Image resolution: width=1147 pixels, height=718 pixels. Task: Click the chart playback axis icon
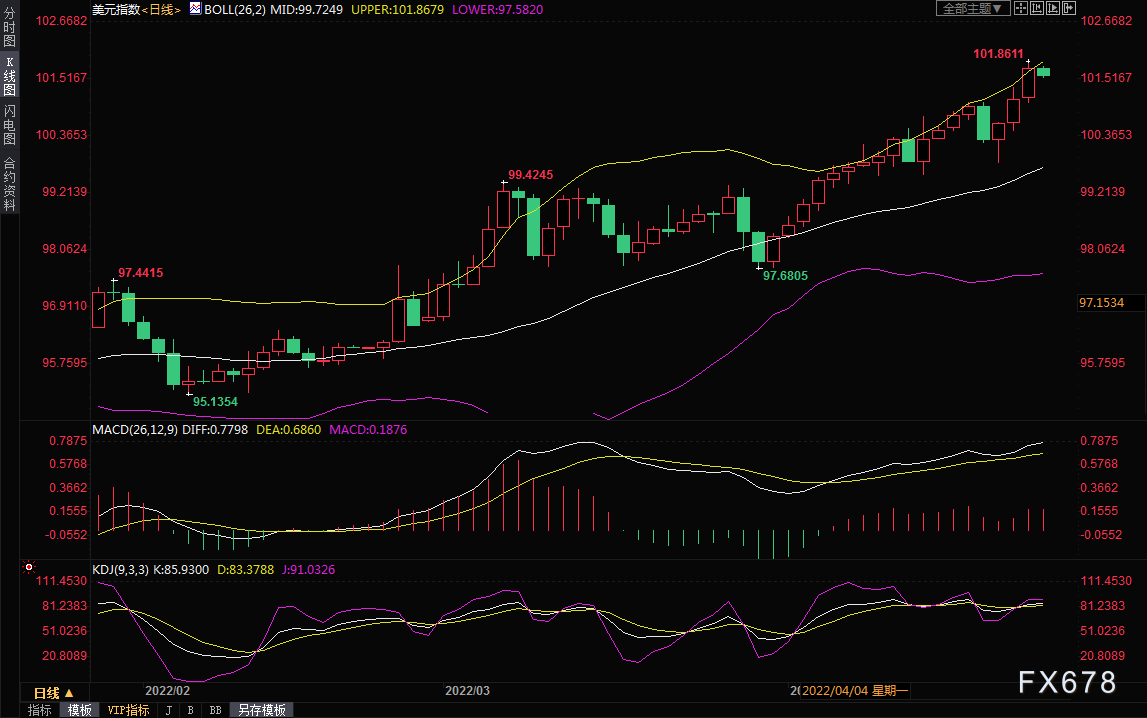1053,8
